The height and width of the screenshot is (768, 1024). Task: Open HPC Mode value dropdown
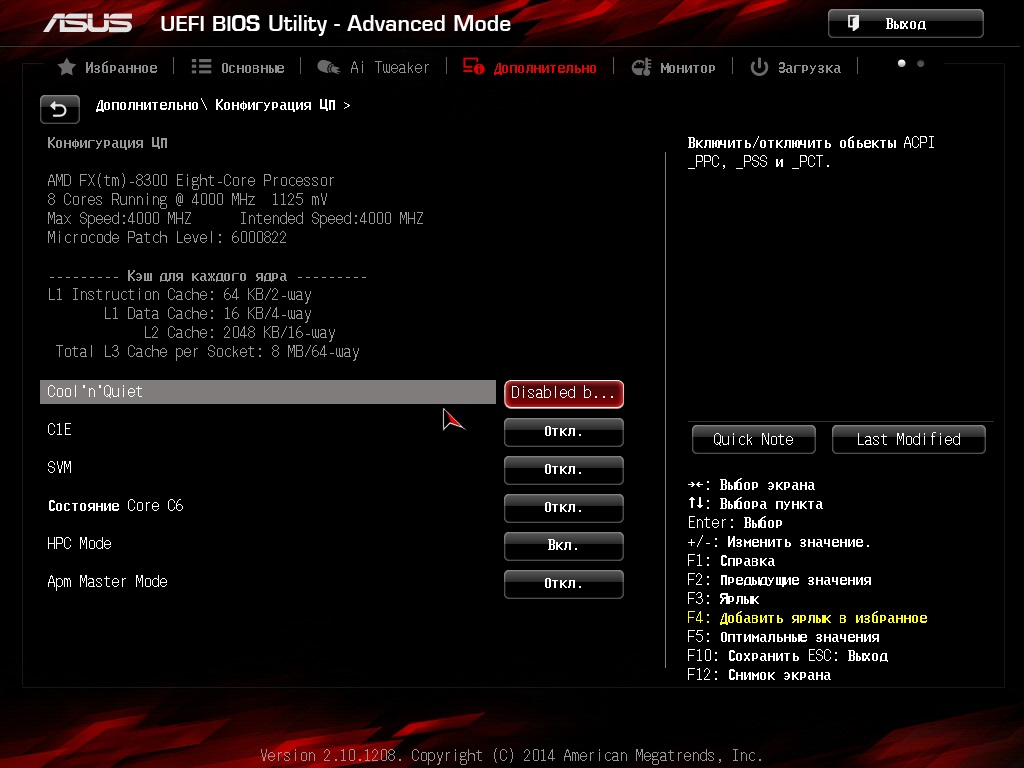(x=564, y=545)
